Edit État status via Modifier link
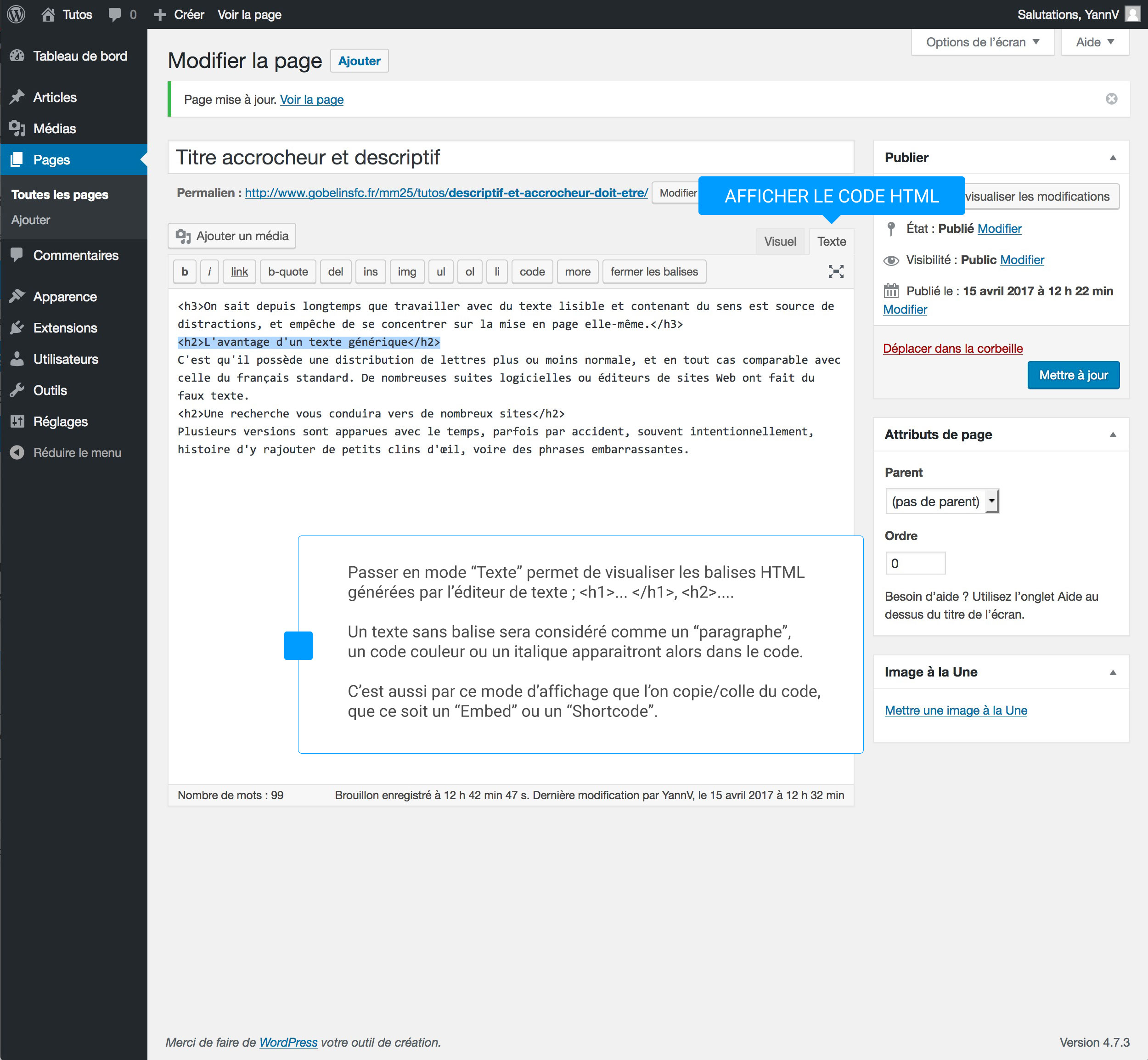Viewport: 1148px width, 1060px height. (1000, 228)
